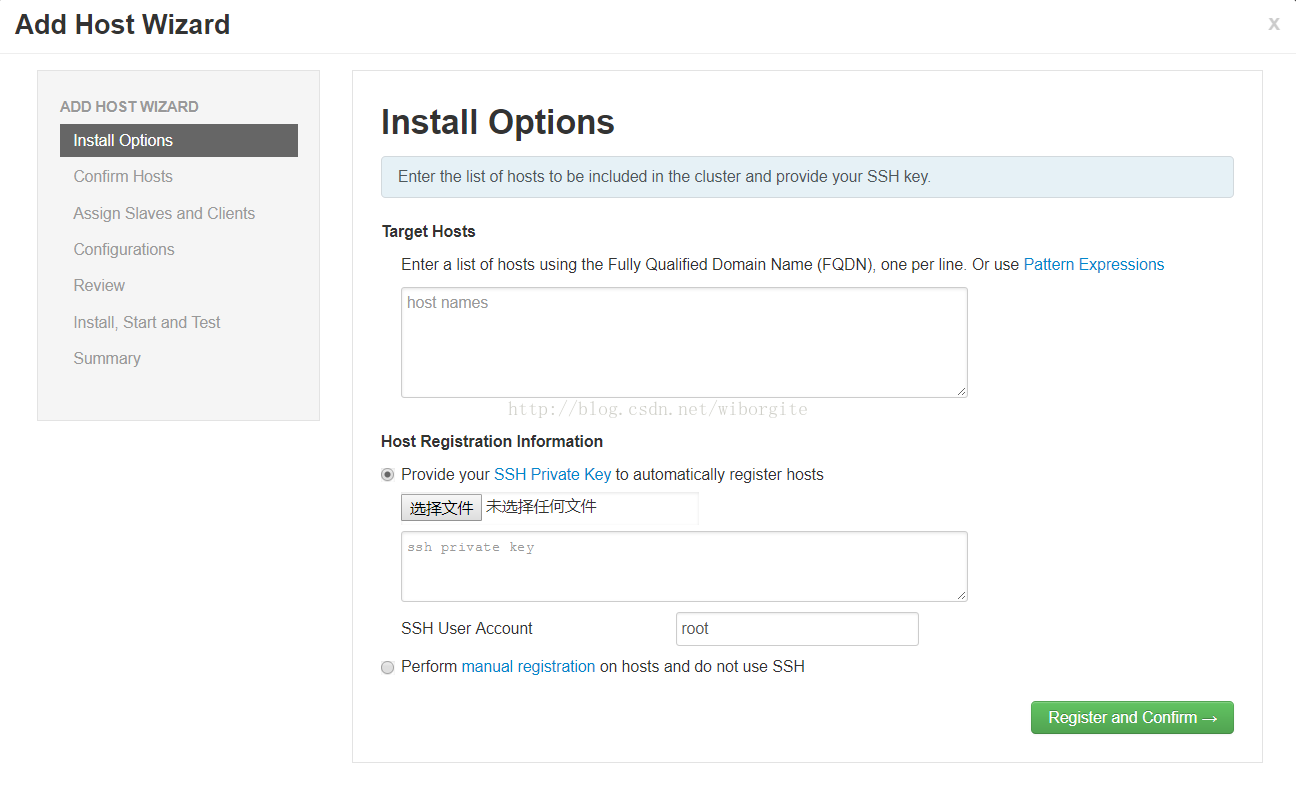This screenshot has height=797, width=1296.
Task: Click the SSH User Account label
Action: tap(467, 628)
